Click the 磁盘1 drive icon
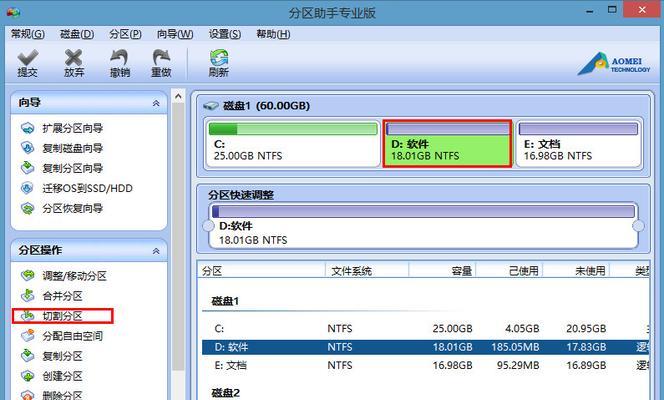Screen dimensions: 664x400 tap(210, 105)
